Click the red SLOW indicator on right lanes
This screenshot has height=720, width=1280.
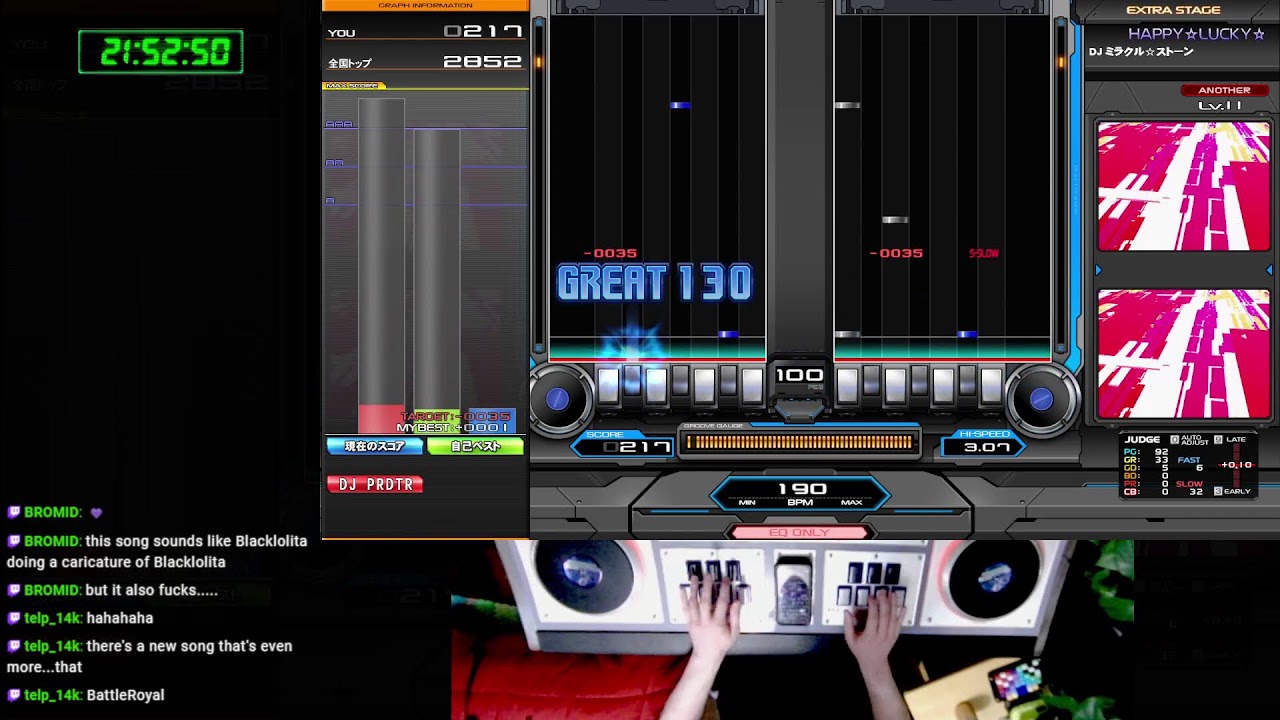[984, 253]
